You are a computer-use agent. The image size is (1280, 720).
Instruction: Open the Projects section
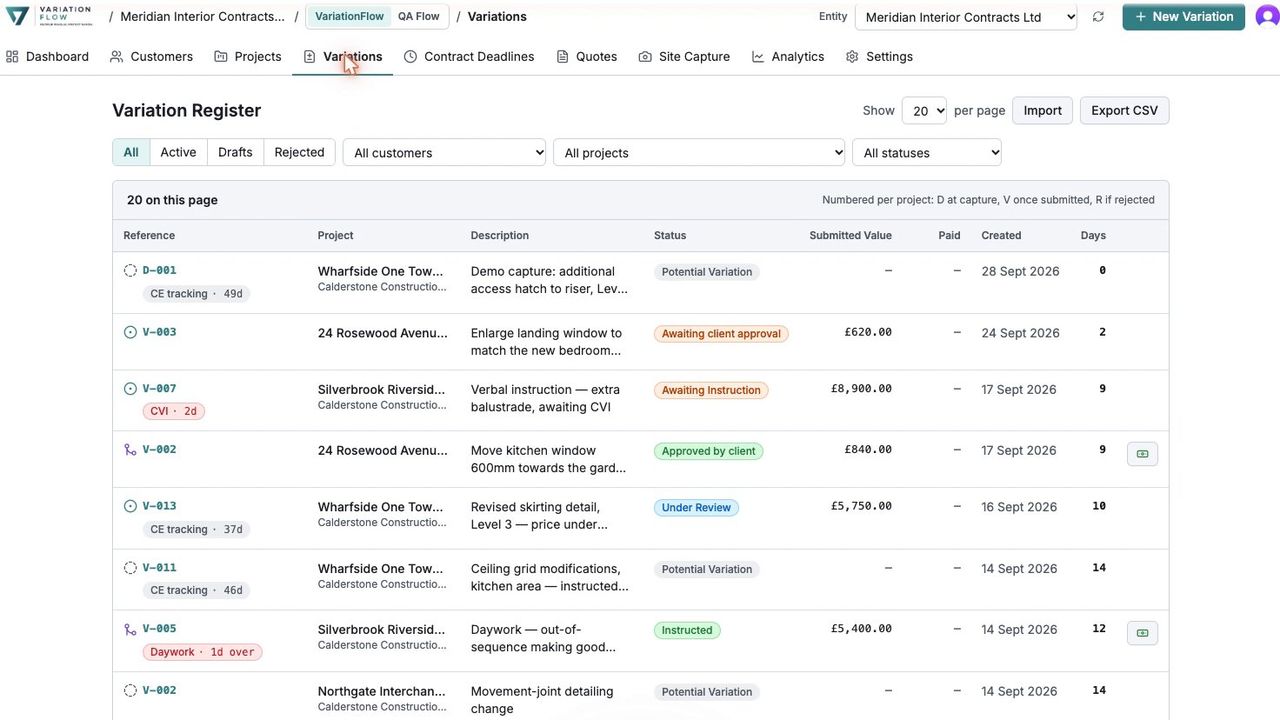pyautogui.click(x=248, y=56)
